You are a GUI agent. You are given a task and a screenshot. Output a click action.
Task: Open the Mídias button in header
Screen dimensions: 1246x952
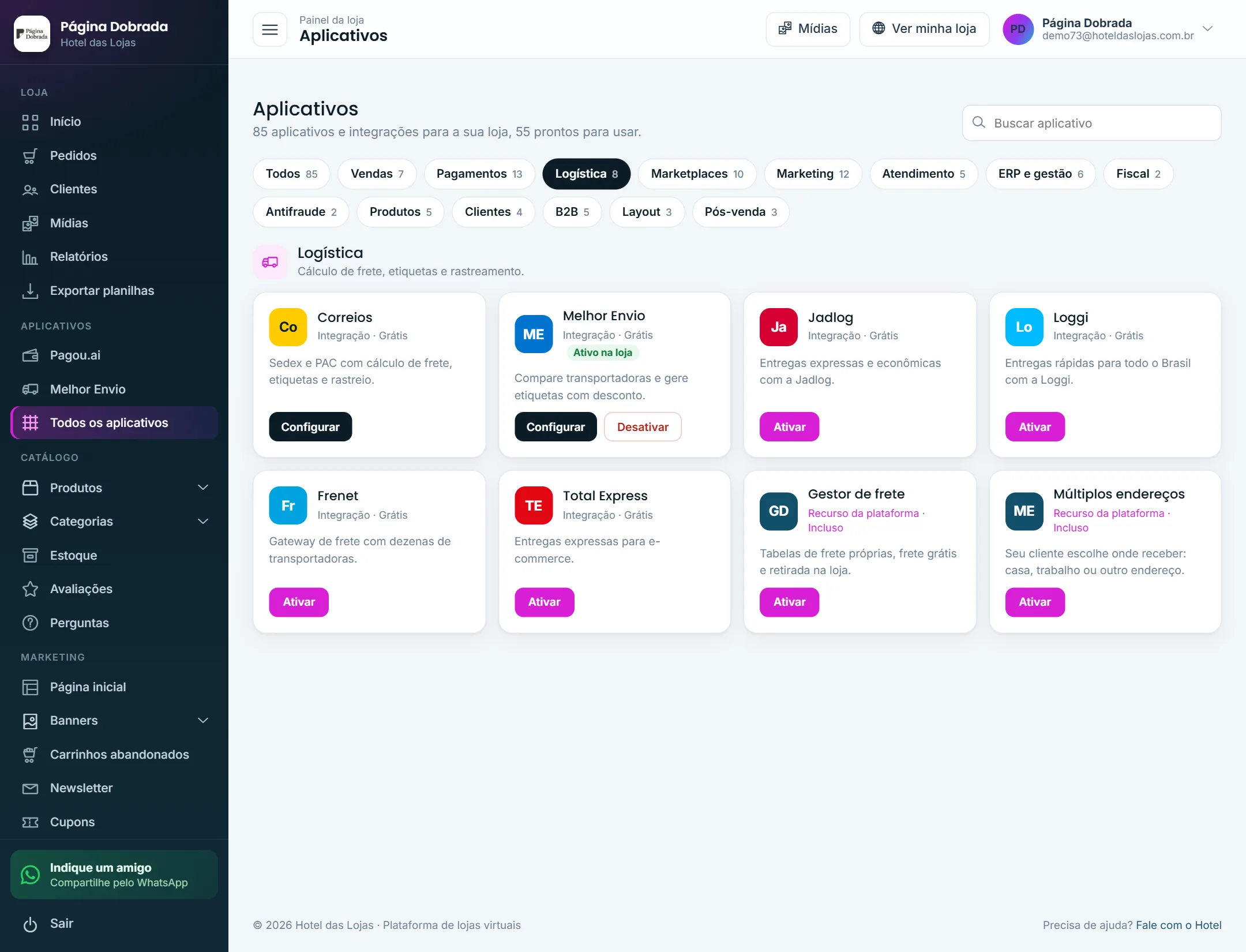pyautogui.click(x=808, y=29)
